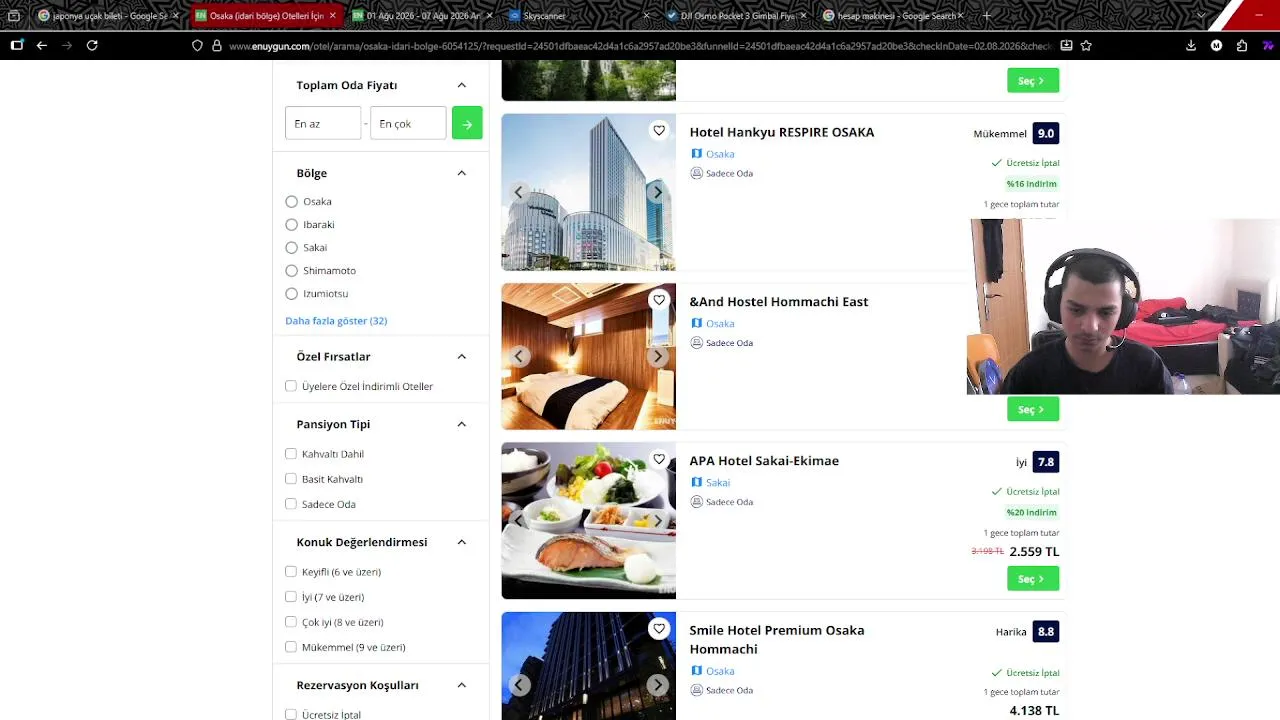Click the En az minimum price field
Image resolution: width=1280 pixels, height=720 pixels.
pos(323,123)
